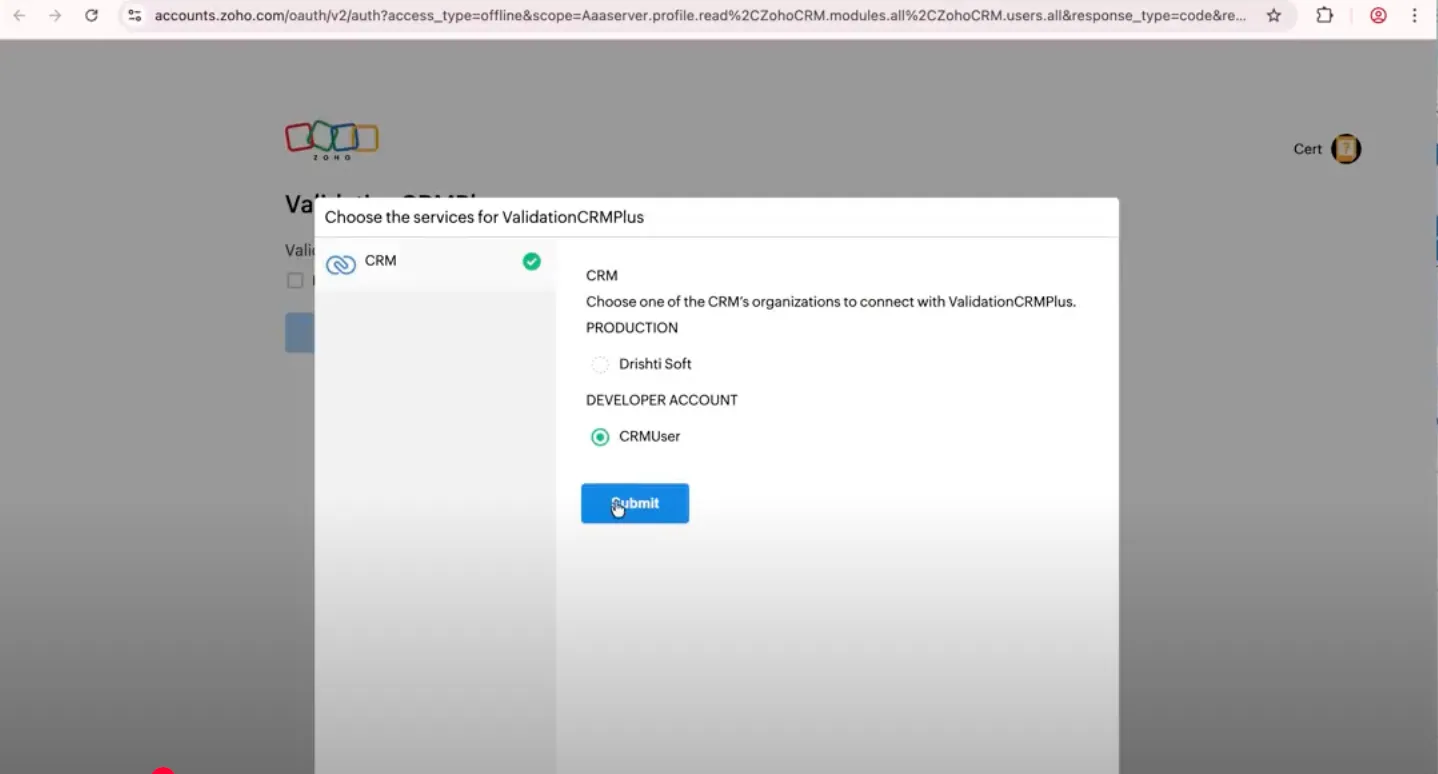Reload the page with the refresh icon
The width and height of the screenshot is (1438, 774).
[x=91, y=16]
